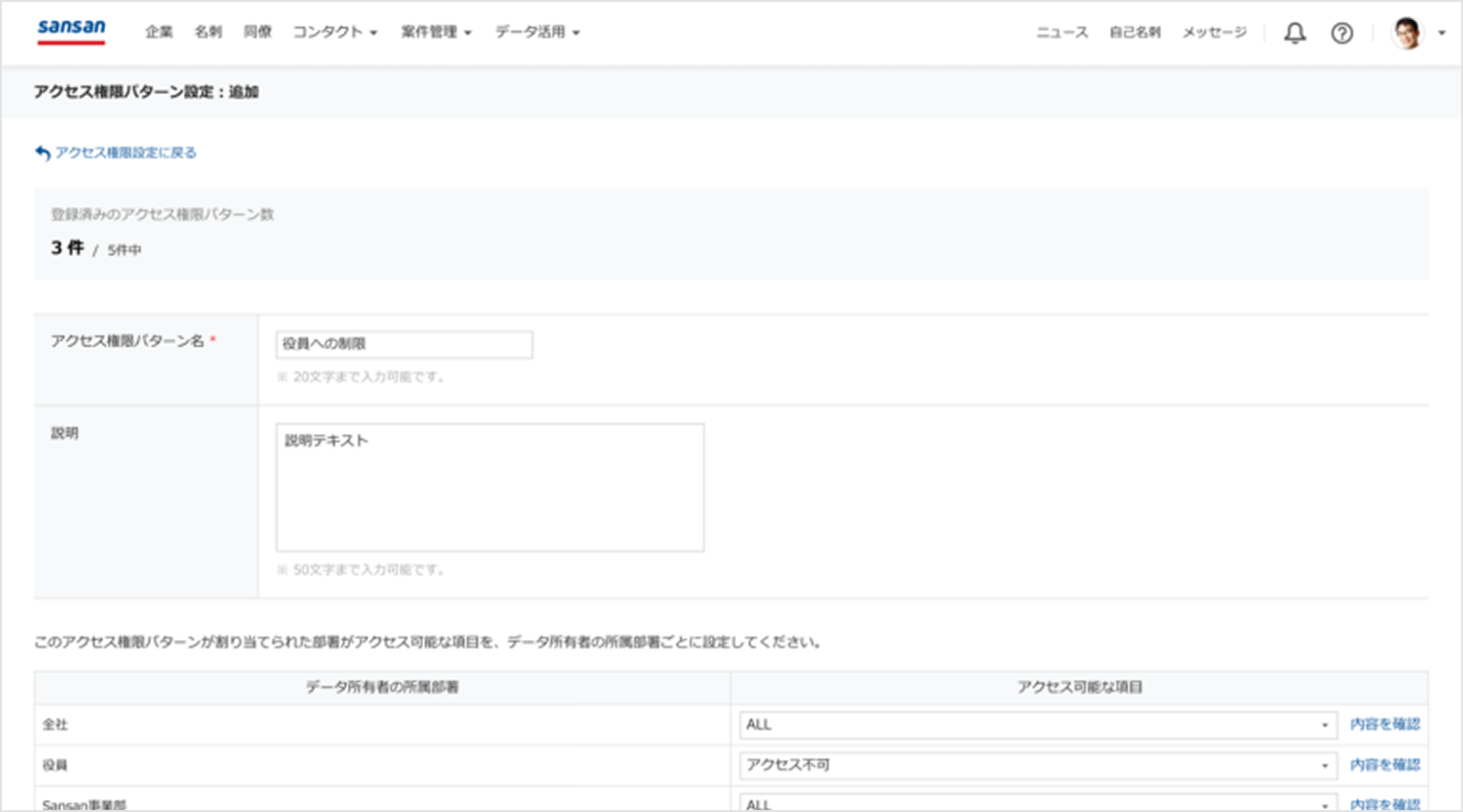This screenshot has width=1463, height=812.
Task: Open the Sansan事業部 row access dropdown
Action: tap(1038, 804)
